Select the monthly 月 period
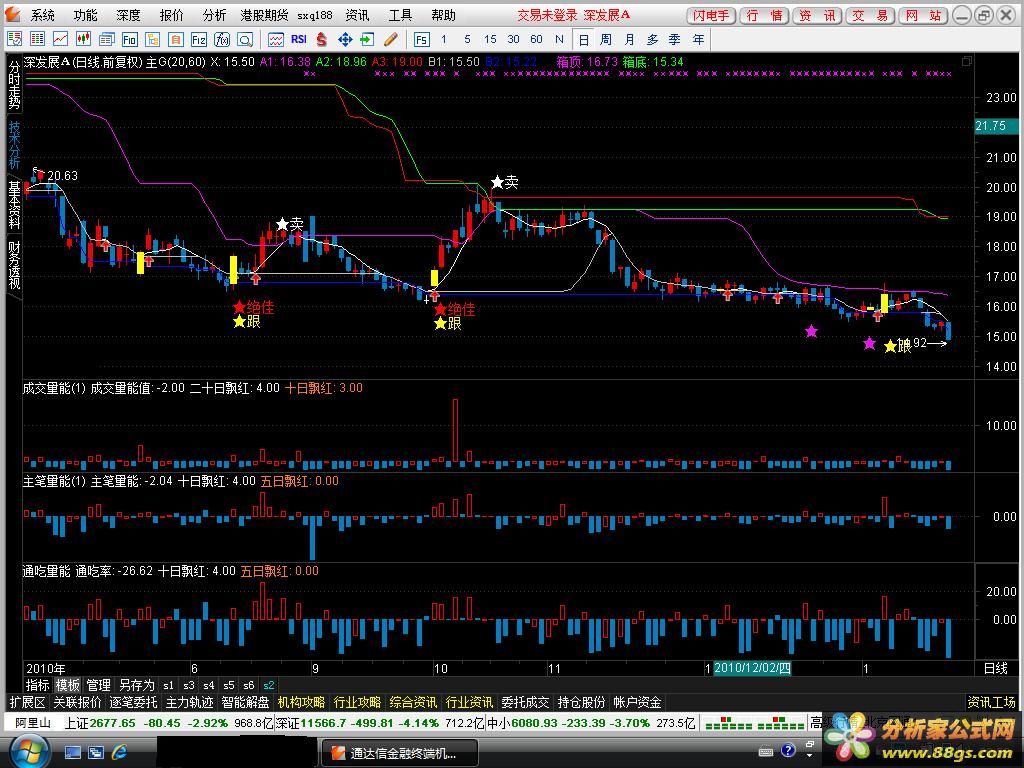 tap(629, 39)
